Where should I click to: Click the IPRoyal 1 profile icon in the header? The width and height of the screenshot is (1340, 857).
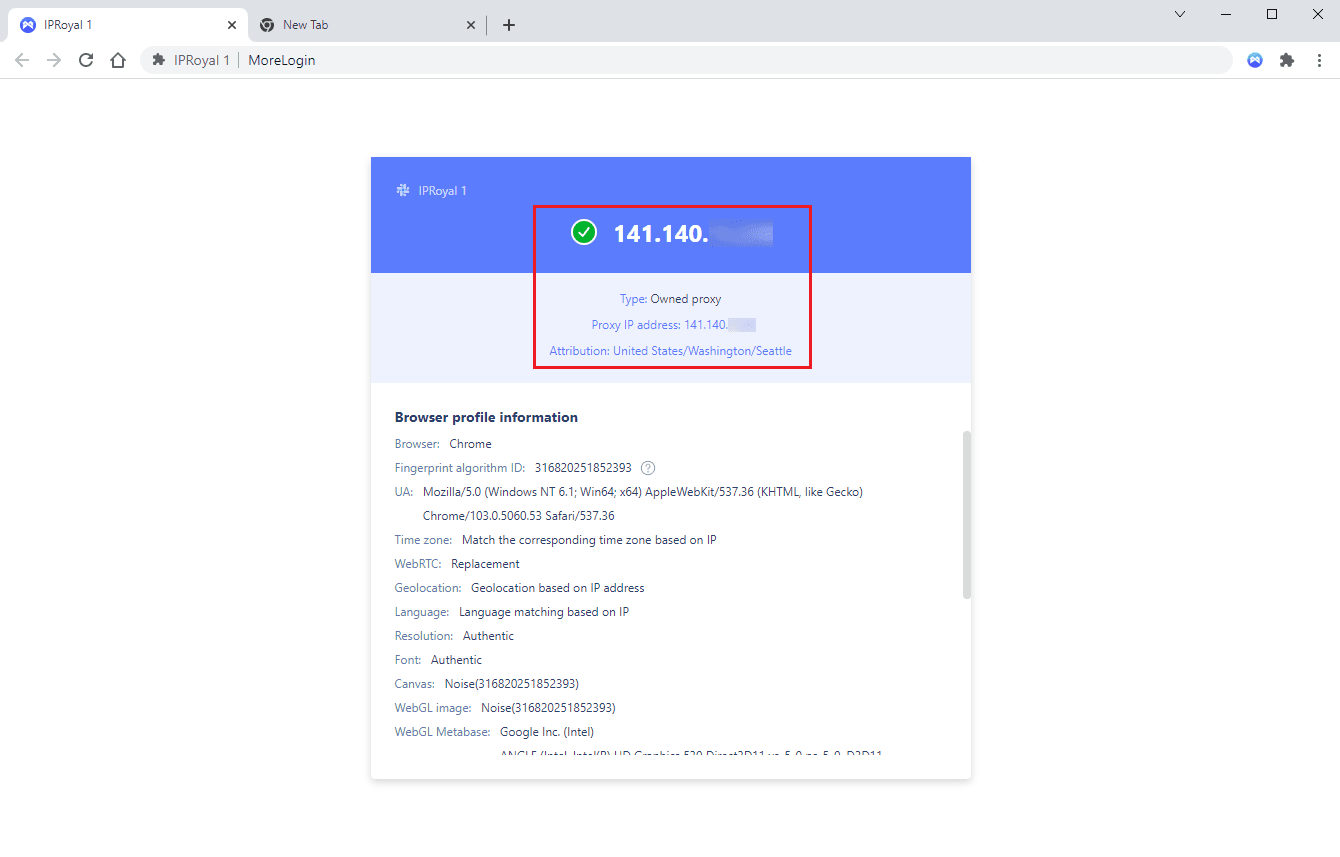tap(403, 190)
